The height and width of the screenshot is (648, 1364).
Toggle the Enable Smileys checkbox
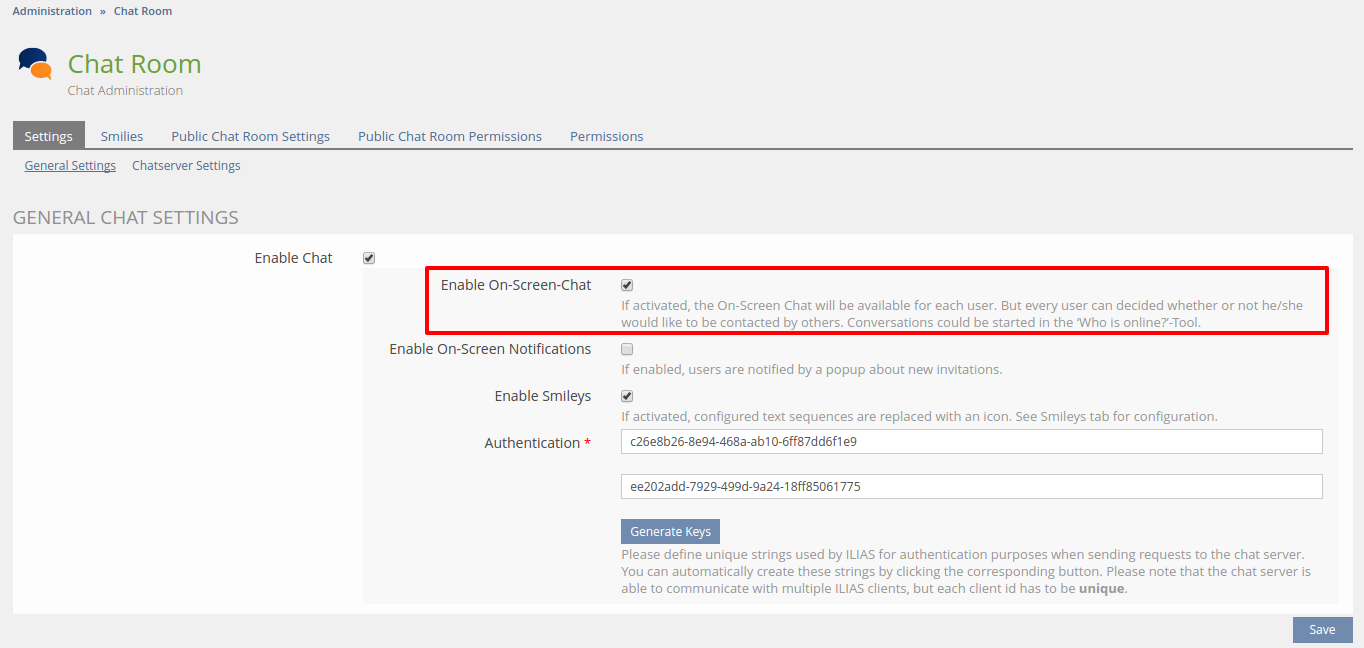pyautogui.click(x=627, y=396)
